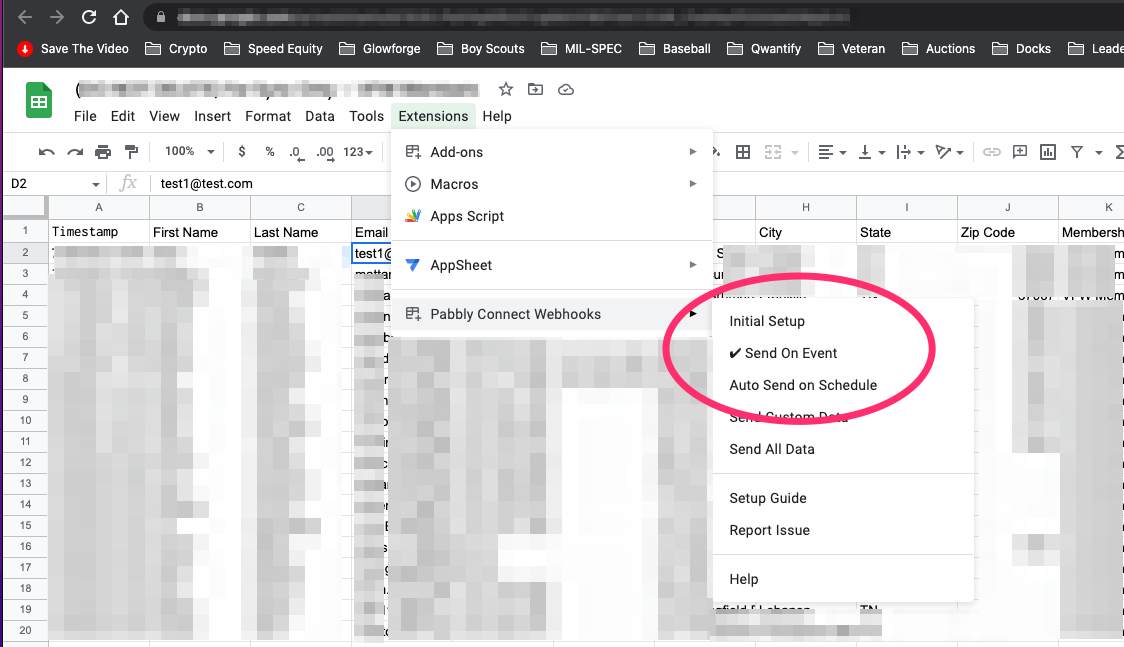Click the browser forward arrow
Screen dimensions: 1124x647
[57, 17]
